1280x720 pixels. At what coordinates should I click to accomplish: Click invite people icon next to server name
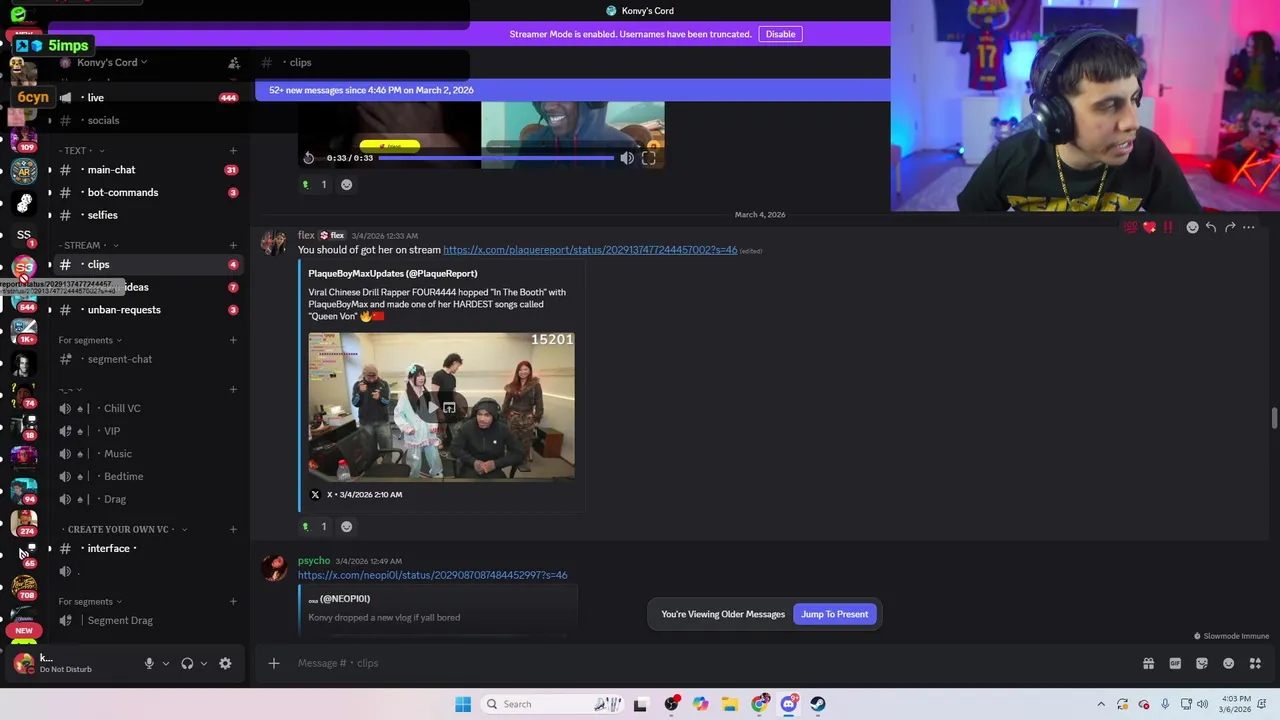coord(233,63)
